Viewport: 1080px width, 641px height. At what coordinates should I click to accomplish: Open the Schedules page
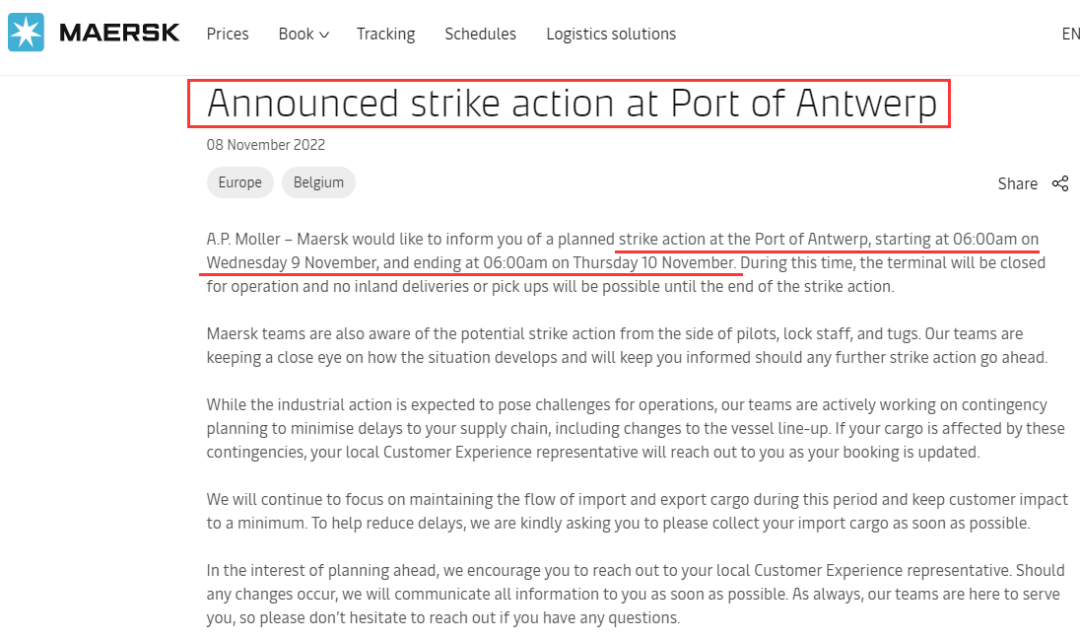pyautogui.click(x=480, y=34)
